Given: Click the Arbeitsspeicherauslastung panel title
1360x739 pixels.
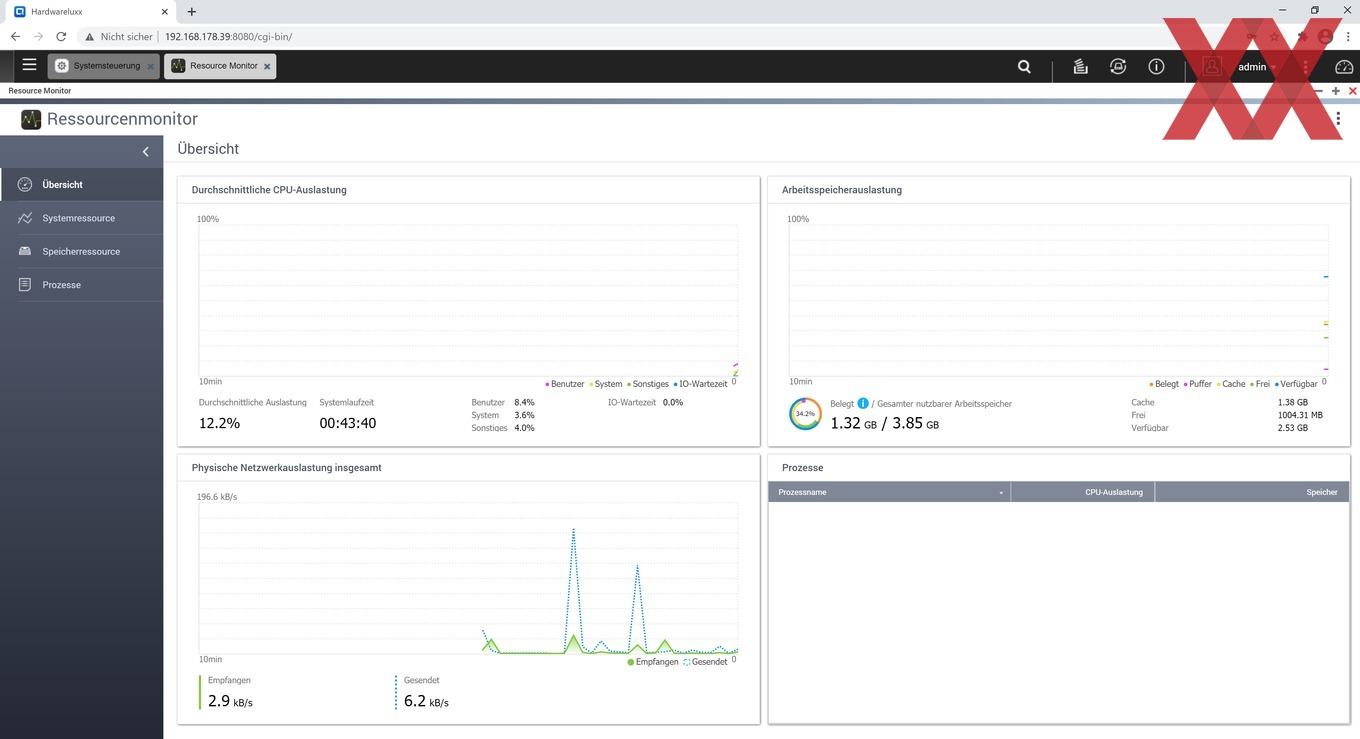Looking at the screenshot, I should [842, 190].
